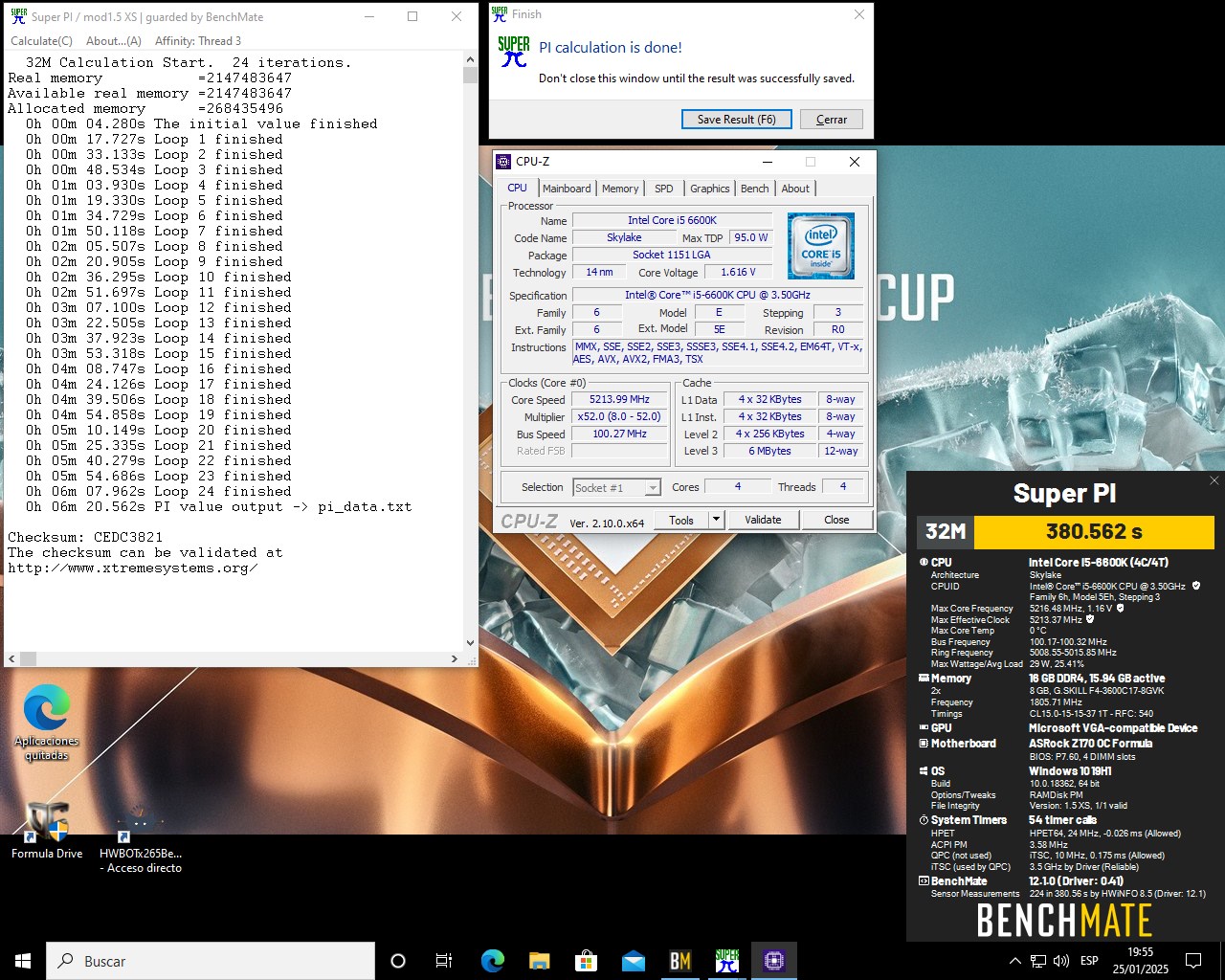Open Affinity: Thread 3 menu item
The height and width of the screenshot is (980, 1225).
click(198, 41)
